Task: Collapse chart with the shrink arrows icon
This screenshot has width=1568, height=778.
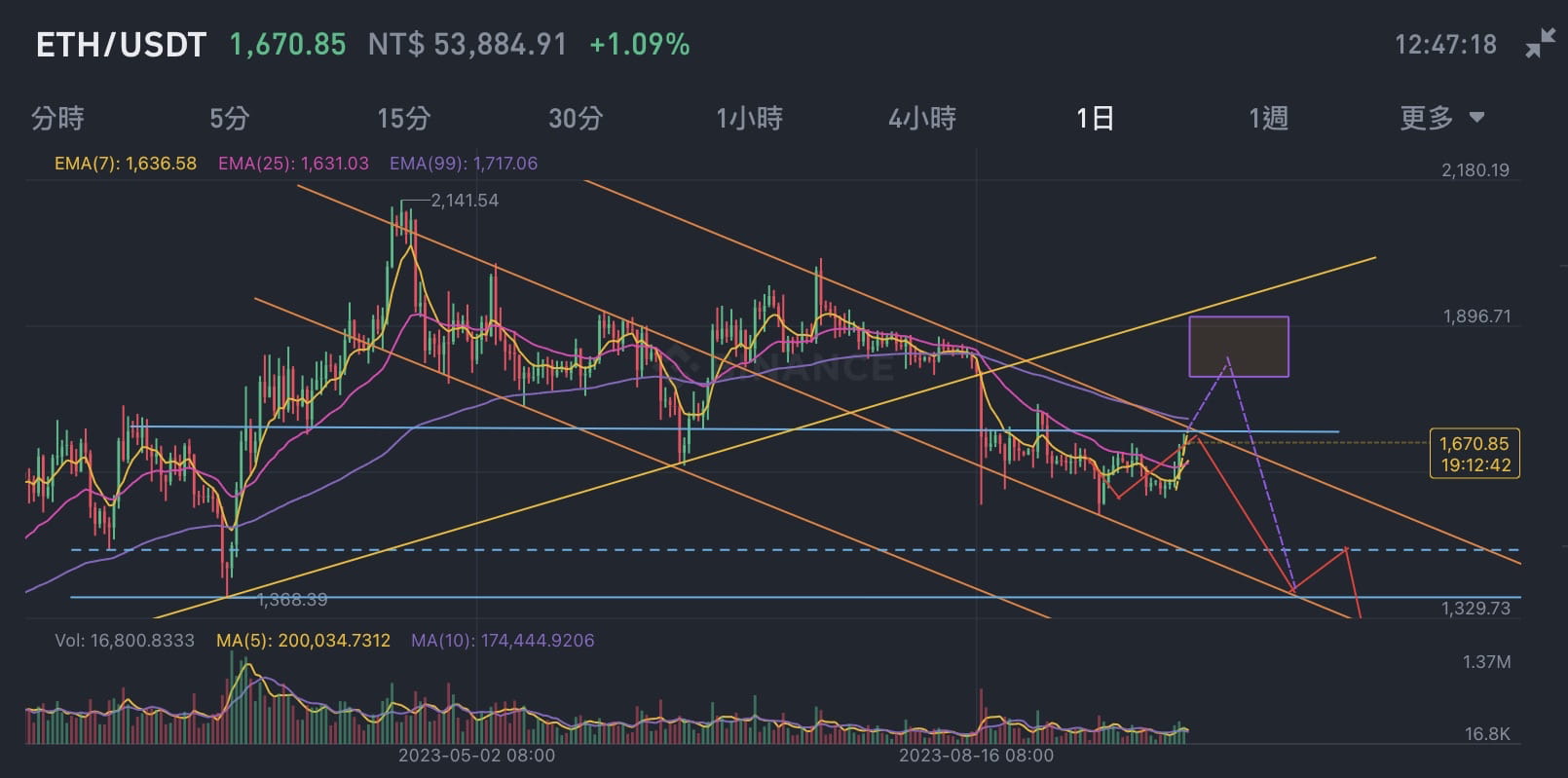Action: [x=1541, y=44]
